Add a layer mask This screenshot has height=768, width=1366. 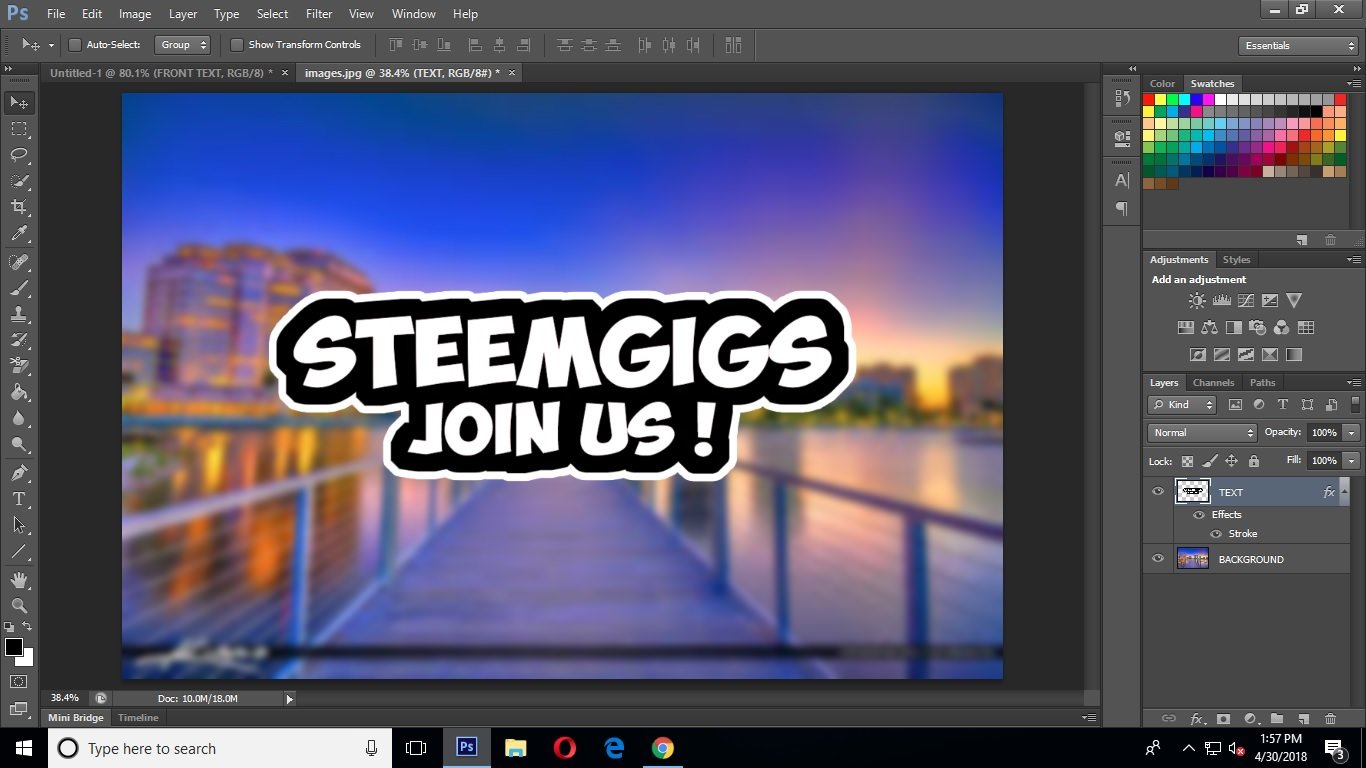pos(1223,719)
